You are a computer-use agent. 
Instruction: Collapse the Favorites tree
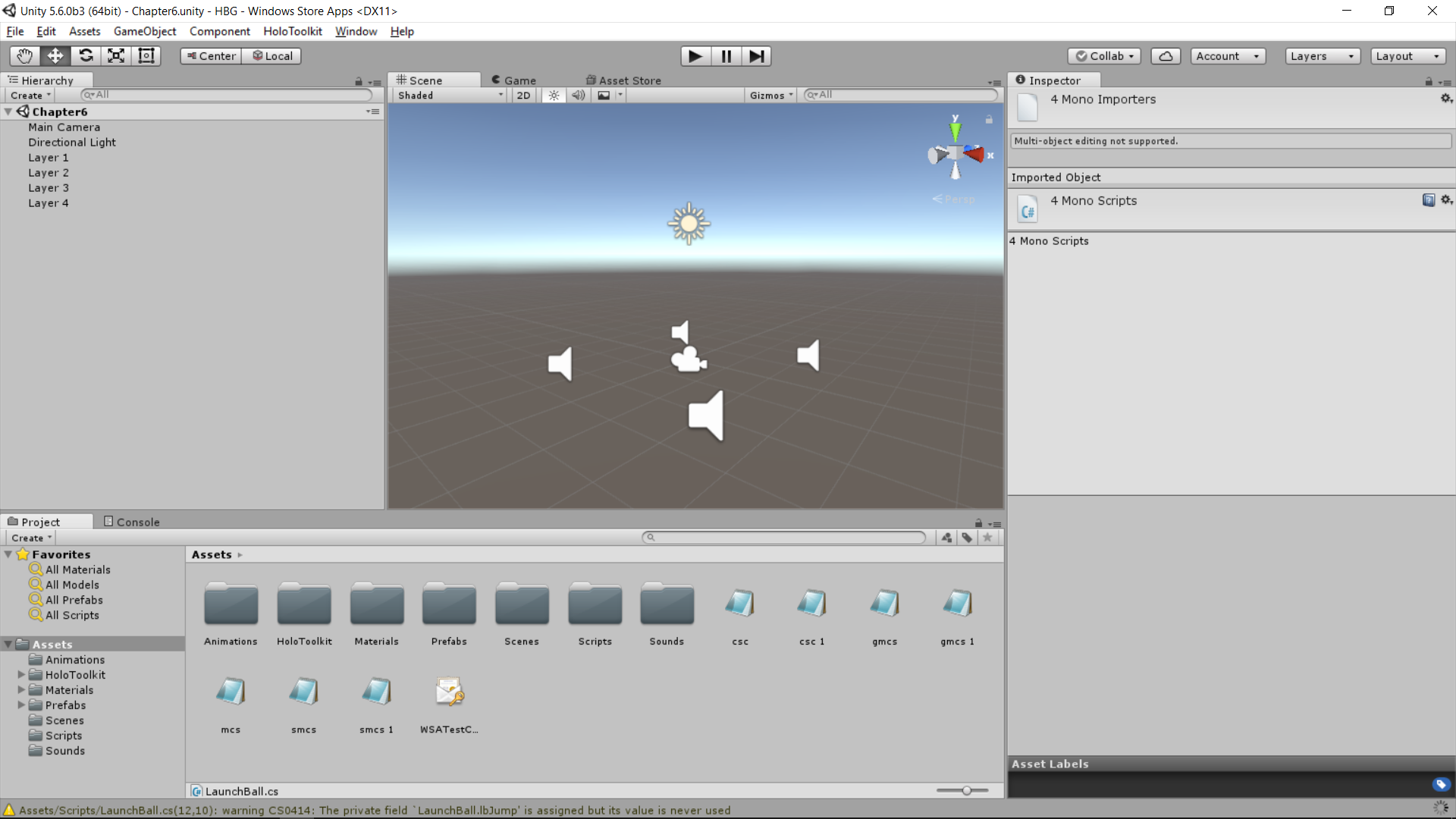(8, 554)
